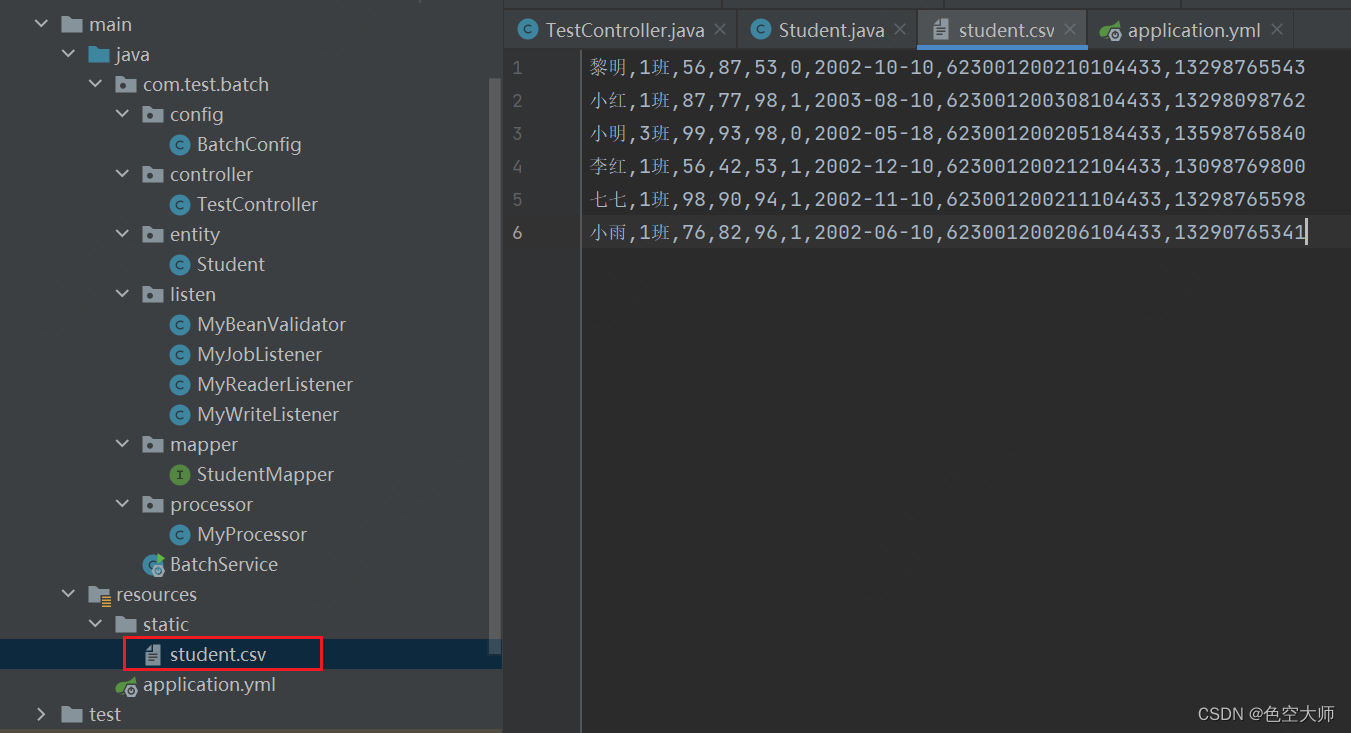Image resolution: width=1351 pixels, height=733 pixels.
Task: Close the student.csv tab
Action: coord(1071,30)
